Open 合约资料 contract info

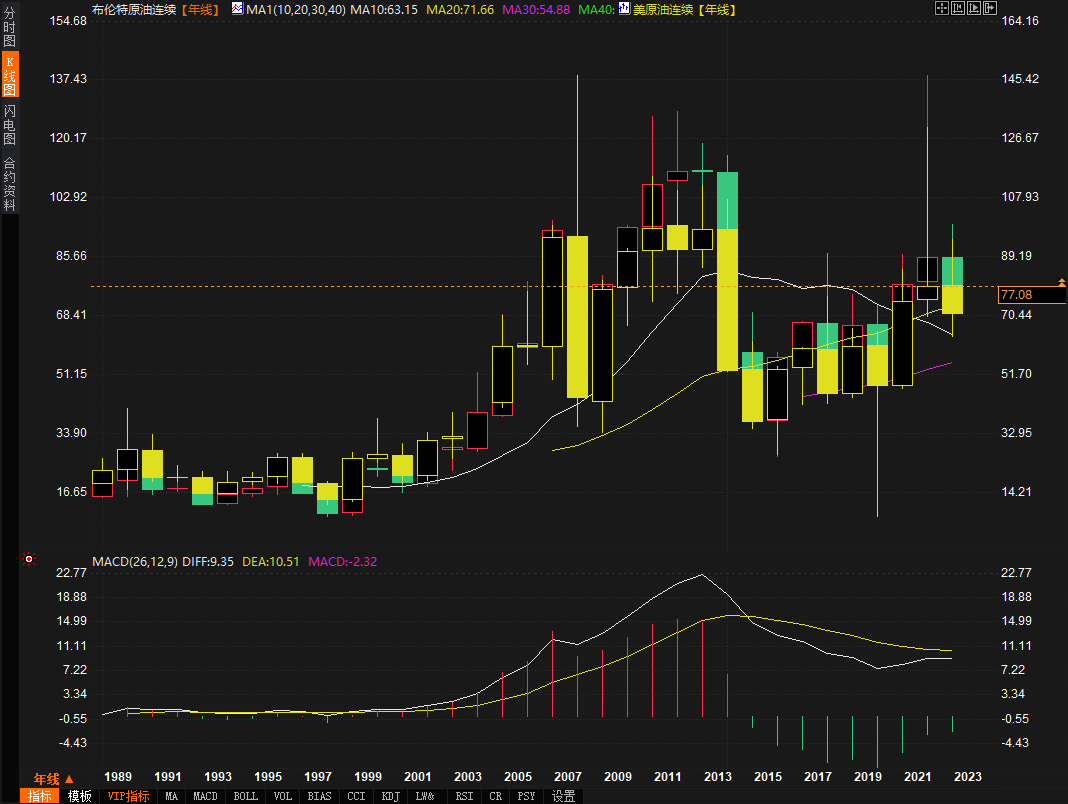(9, 183)
